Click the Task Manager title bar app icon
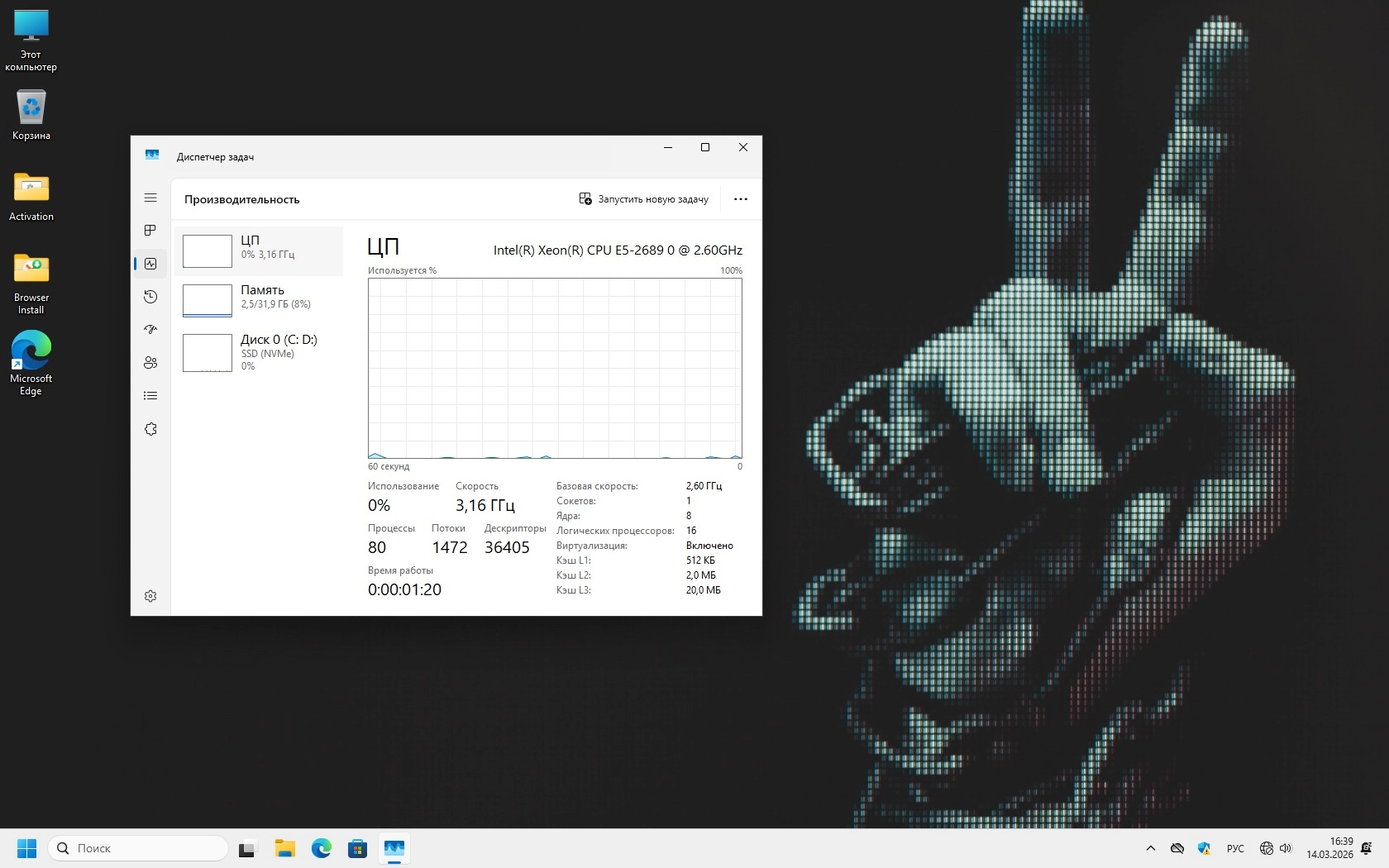The image size is (1389, 868). [152, 155]
